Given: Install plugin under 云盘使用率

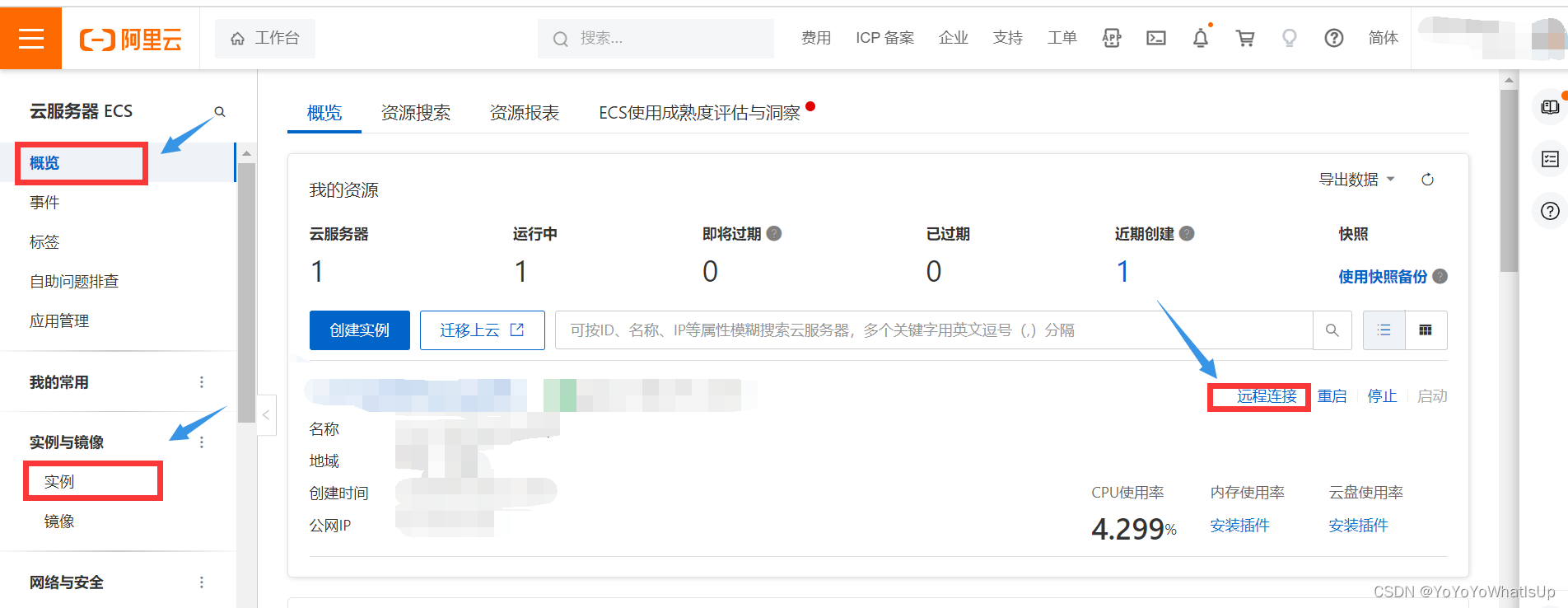Looking at the screenshot, I should click(1358, 526).
